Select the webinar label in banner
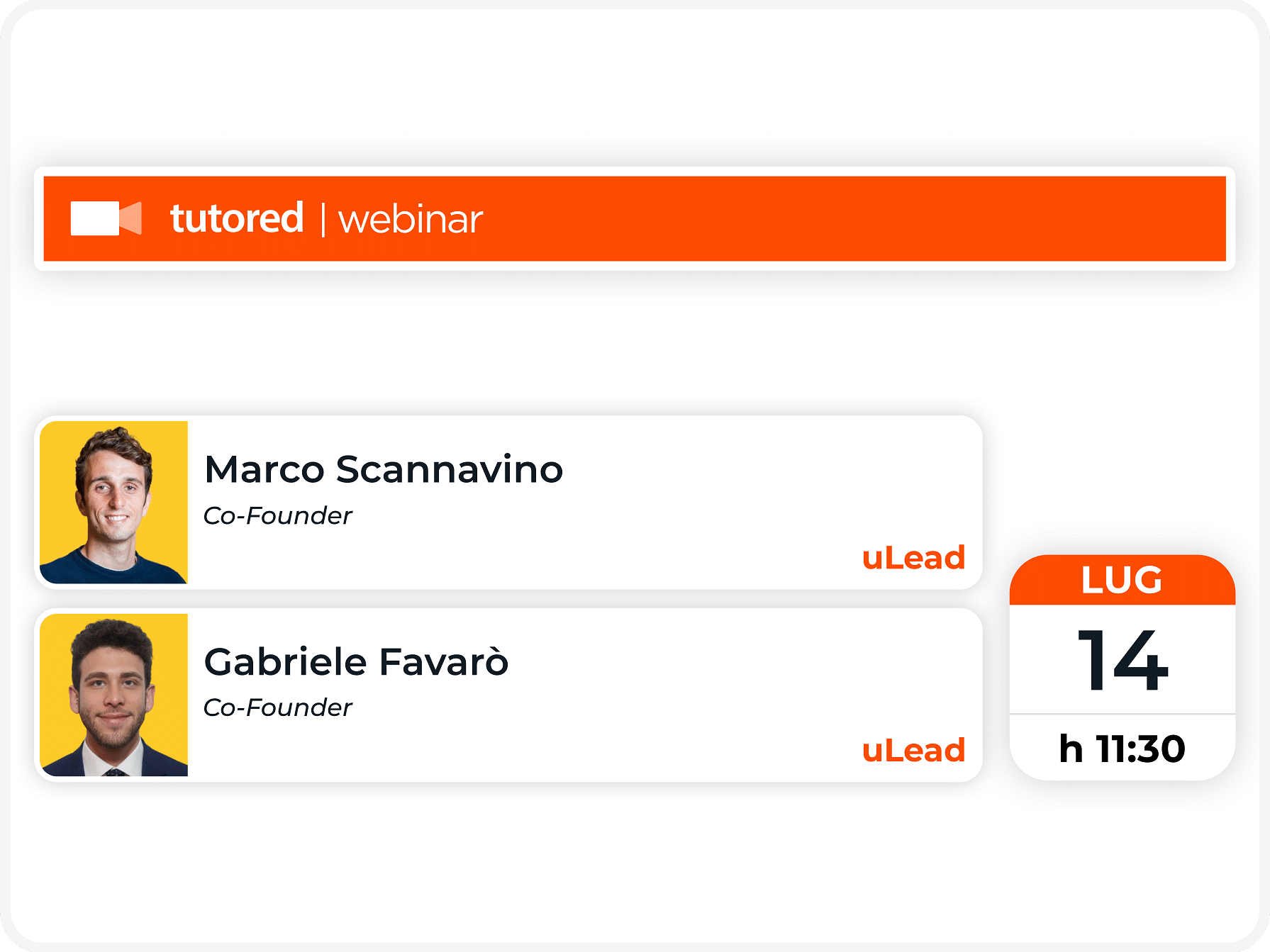Viewport: 1270px width, 952px height. 411,220
